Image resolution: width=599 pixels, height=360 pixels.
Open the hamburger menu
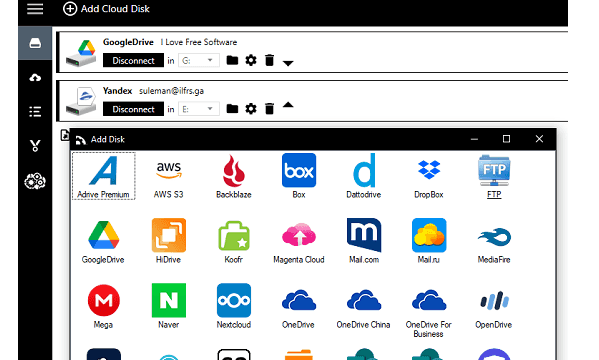click(x=35, y=9)
